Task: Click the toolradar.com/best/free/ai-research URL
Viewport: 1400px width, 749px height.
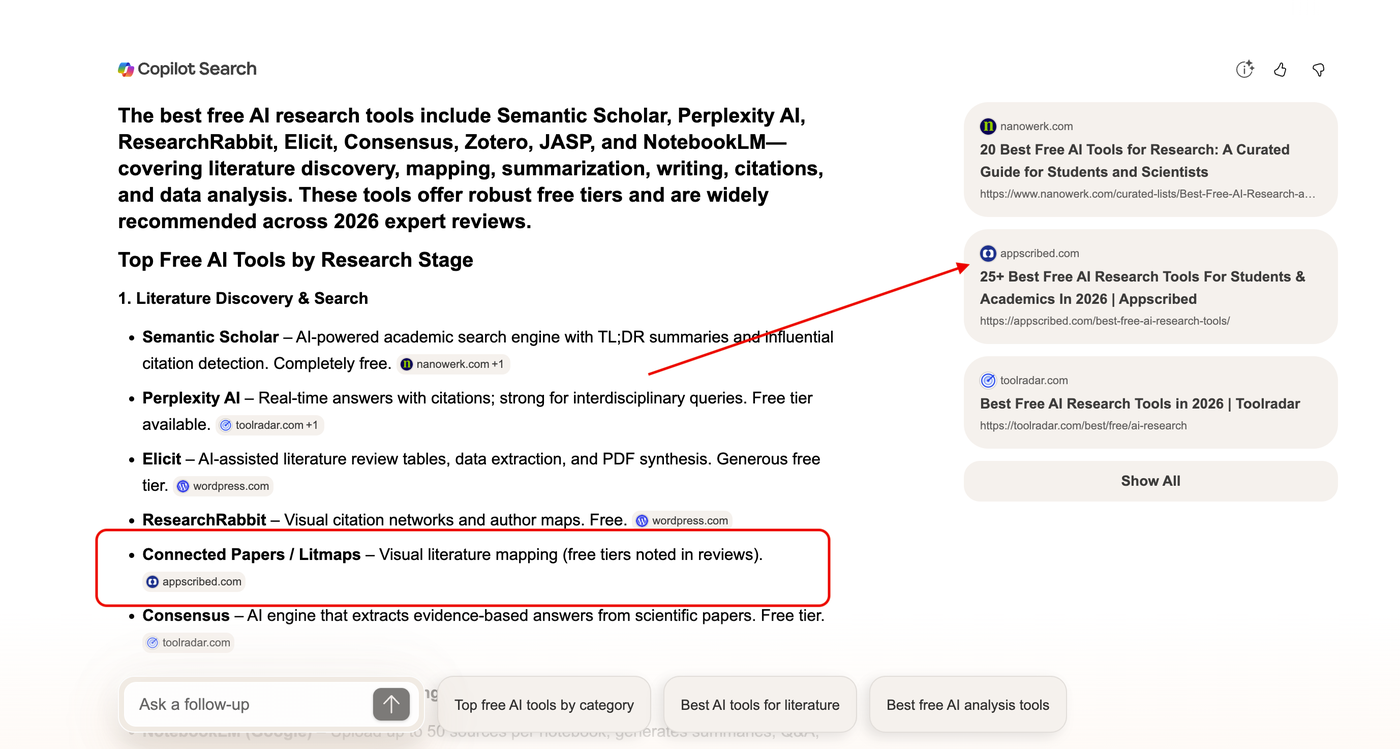Action: click(1083, 425)
